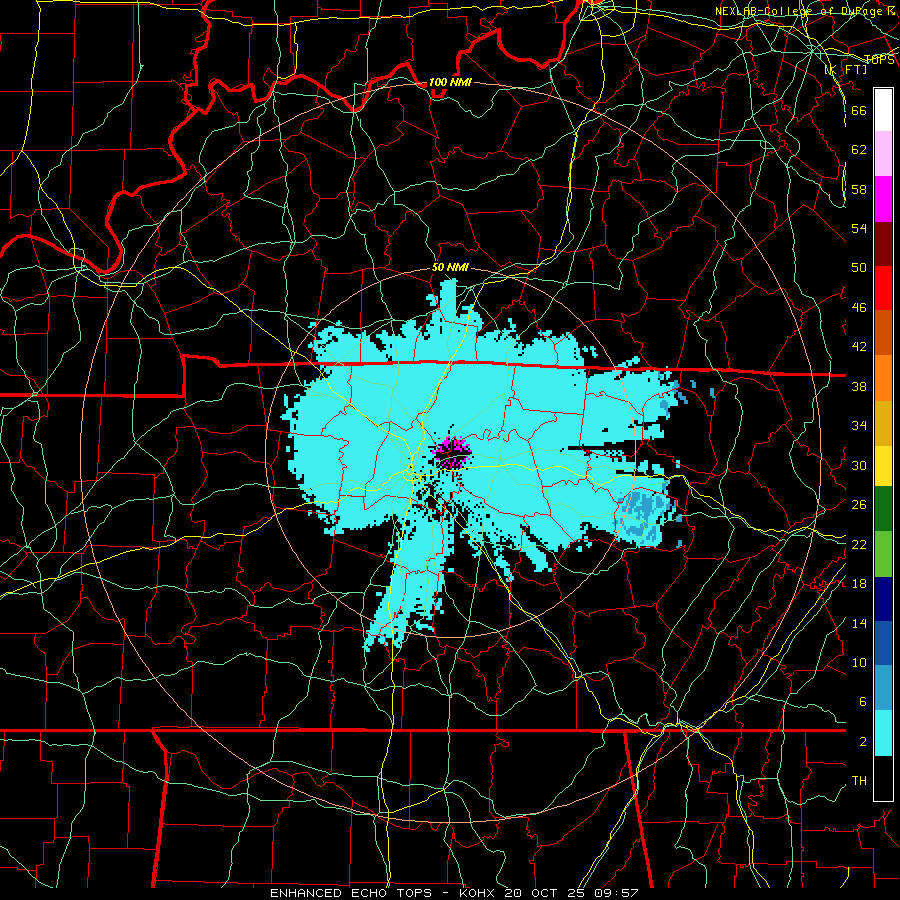Click the dark green 30 kft swatch
900x900 pixels.
point(883,509)
